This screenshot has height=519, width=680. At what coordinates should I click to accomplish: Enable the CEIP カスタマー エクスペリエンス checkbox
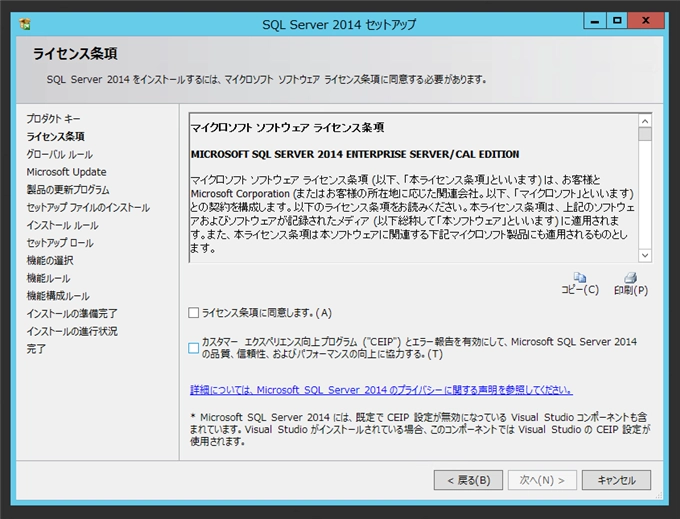point(193,348)
